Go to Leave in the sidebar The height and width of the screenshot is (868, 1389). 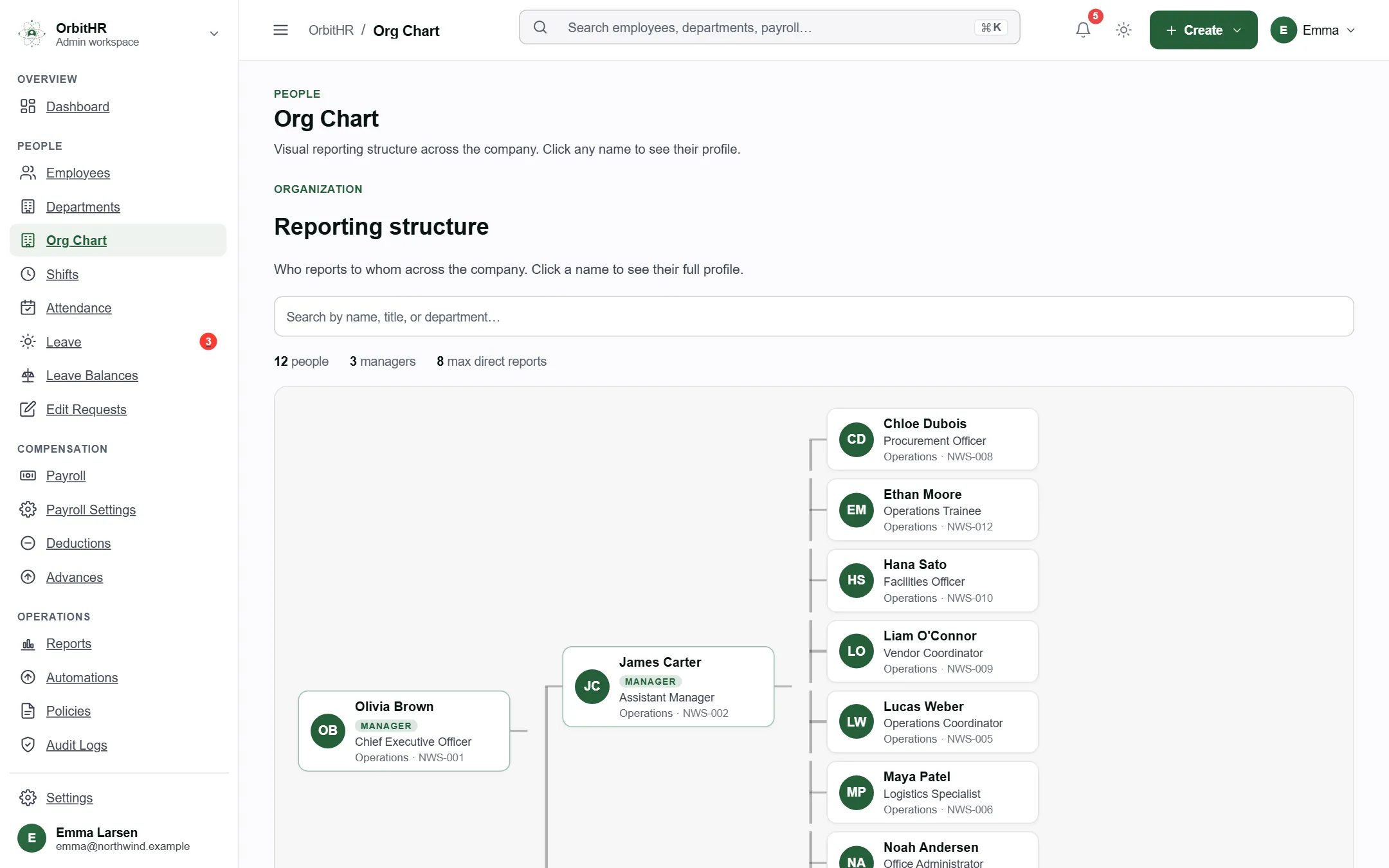[118, 341]
